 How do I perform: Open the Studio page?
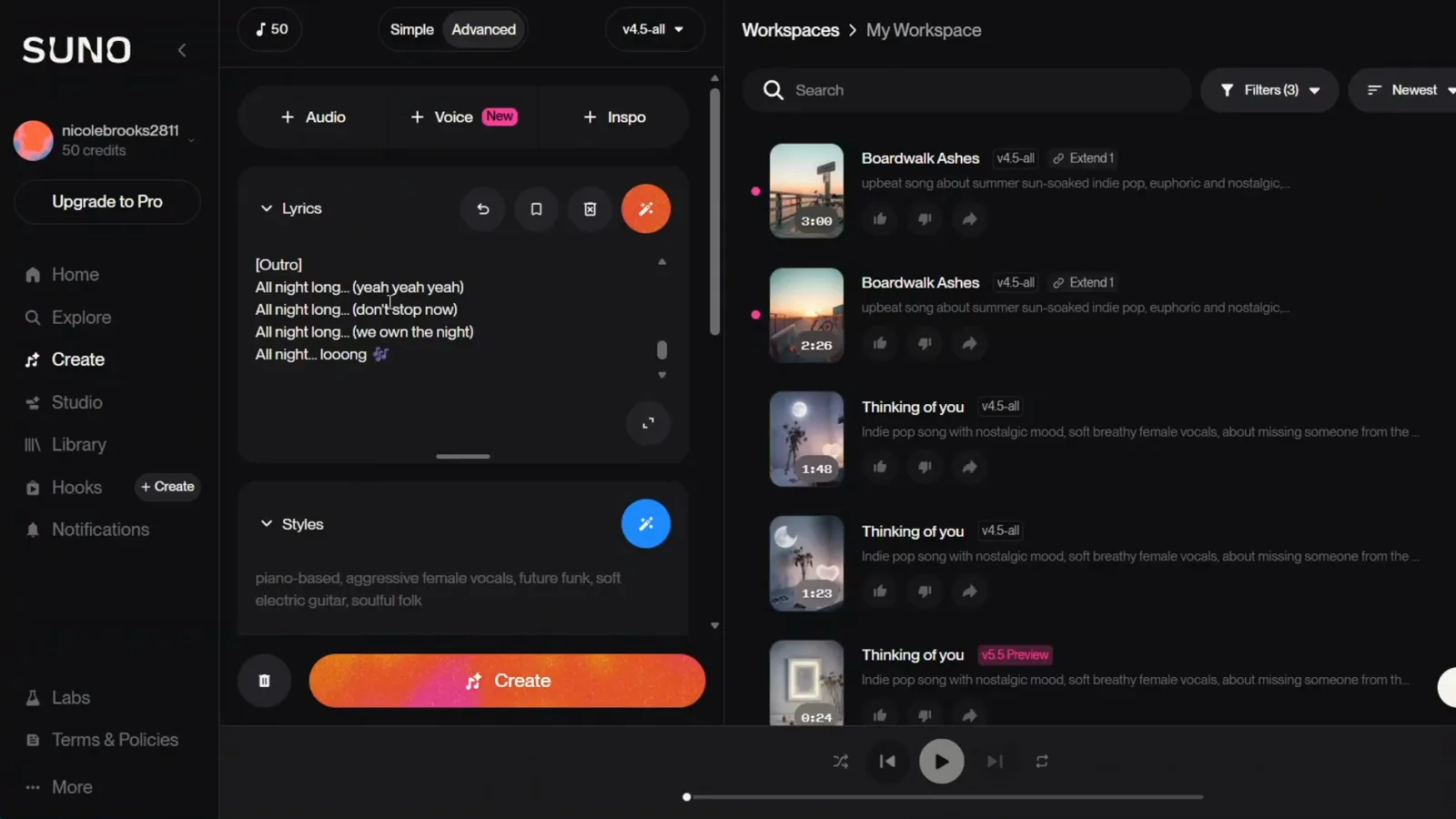click(64, 402)
